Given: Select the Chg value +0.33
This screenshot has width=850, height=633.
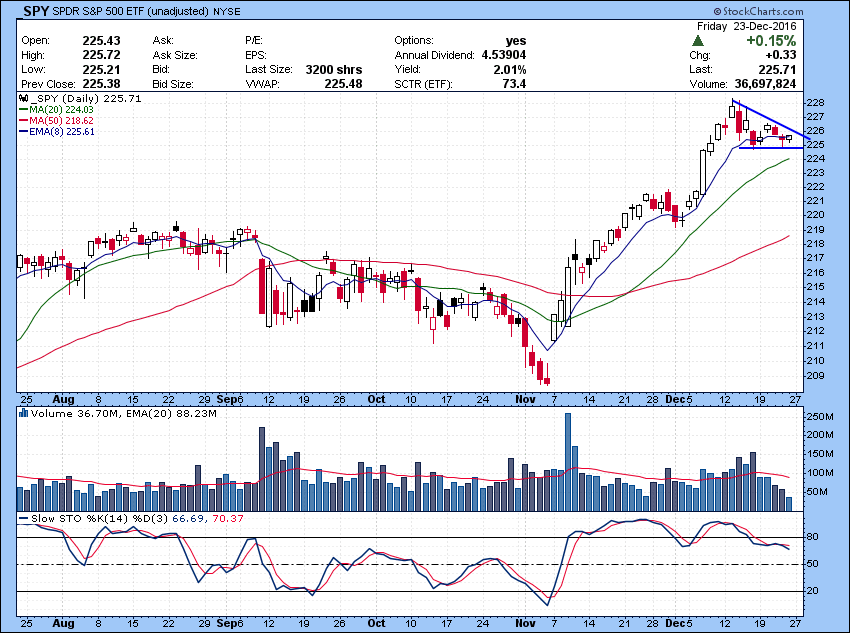Looking at the screenshot, I should [x=781, y=55].
